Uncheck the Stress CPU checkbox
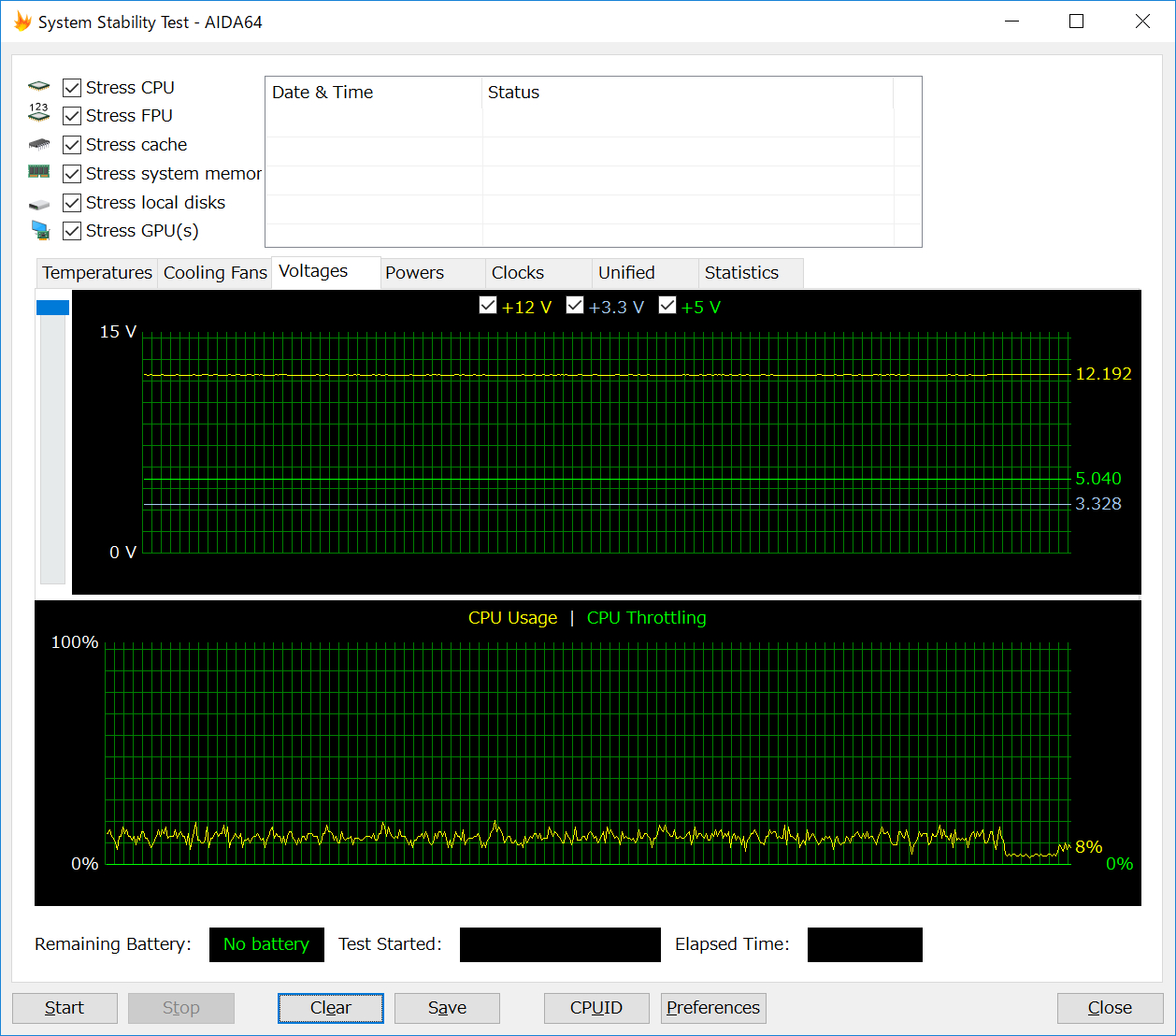Image resolution: width=1176 pixels, height=1036 pixels. pyautogui.click(x=72, y=88)
